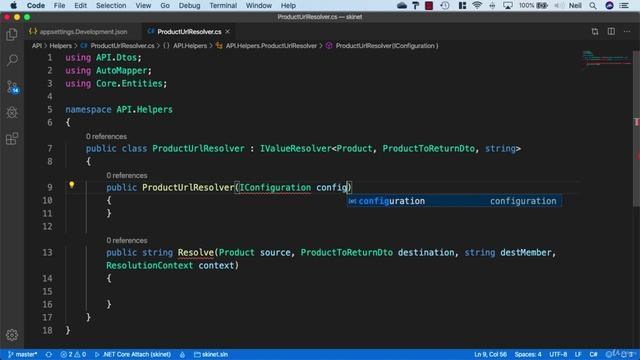Split the editor to the right
This screenshot has width=640, height=360.
pos(611,31)
